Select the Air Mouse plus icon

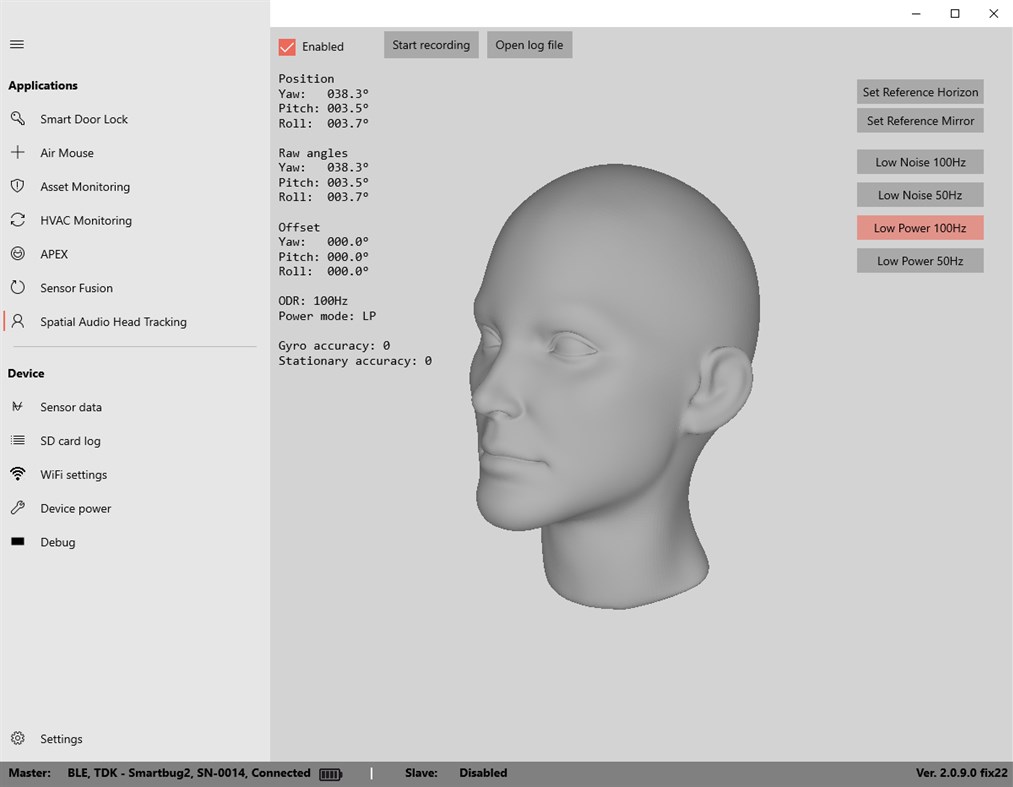(17, 153)
